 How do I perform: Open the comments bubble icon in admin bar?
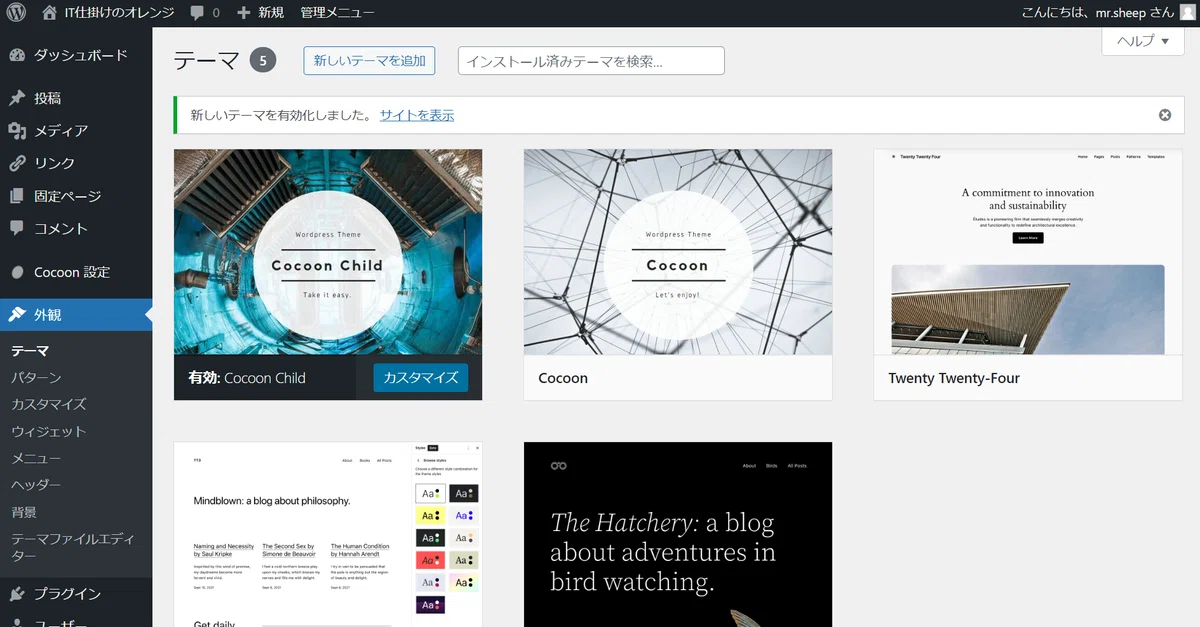click(197, 13)
